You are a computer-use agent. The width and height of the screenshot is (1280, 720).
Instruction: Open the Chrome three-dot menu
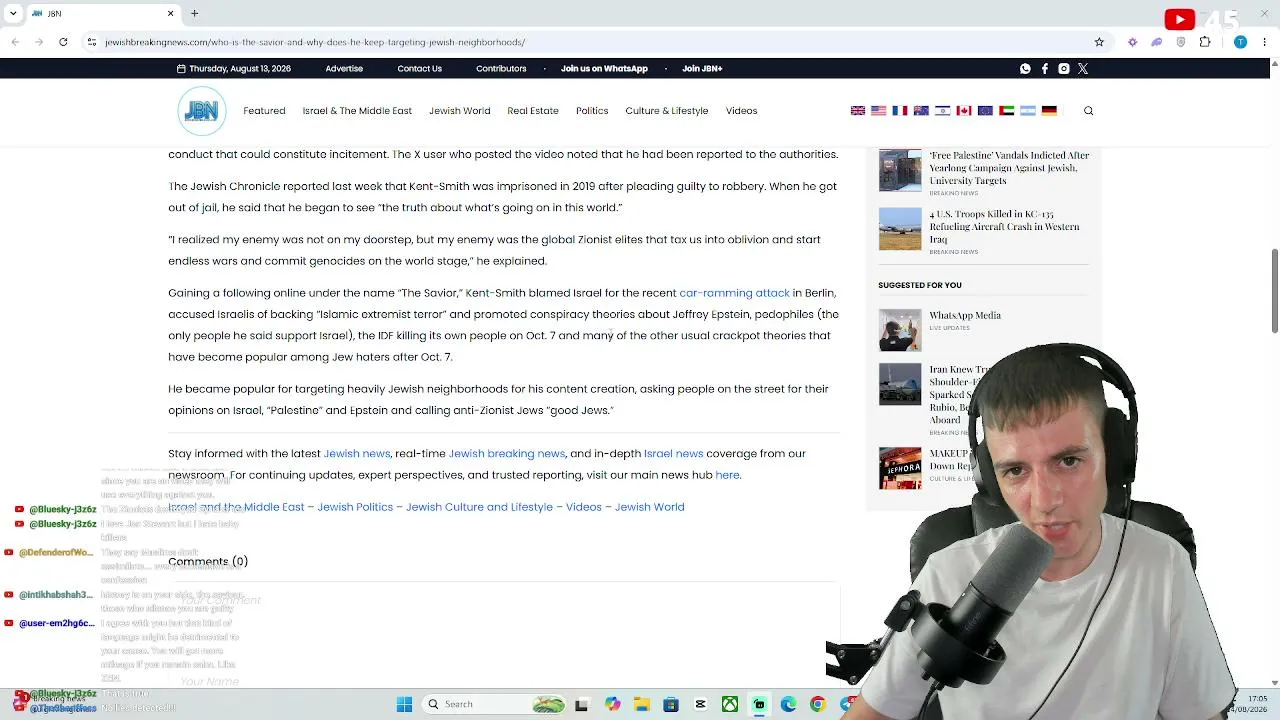coord(1266,42)
